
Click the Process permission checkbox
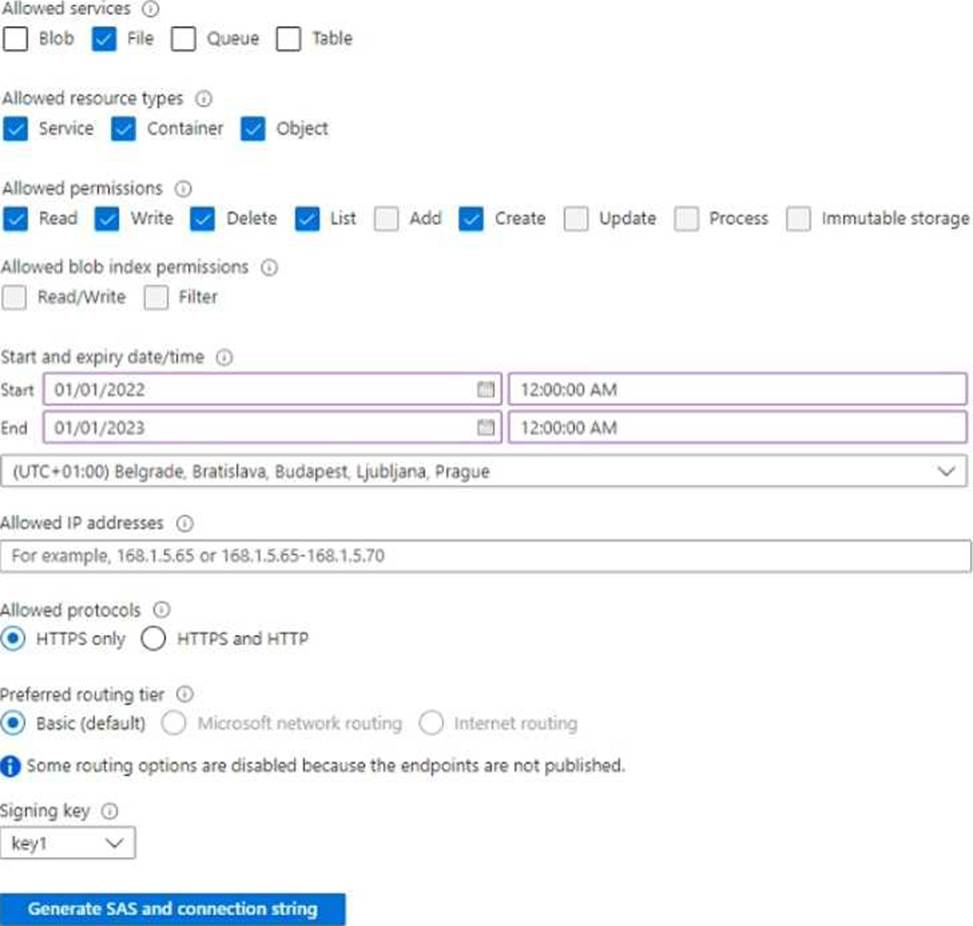(x=686, y=219)
